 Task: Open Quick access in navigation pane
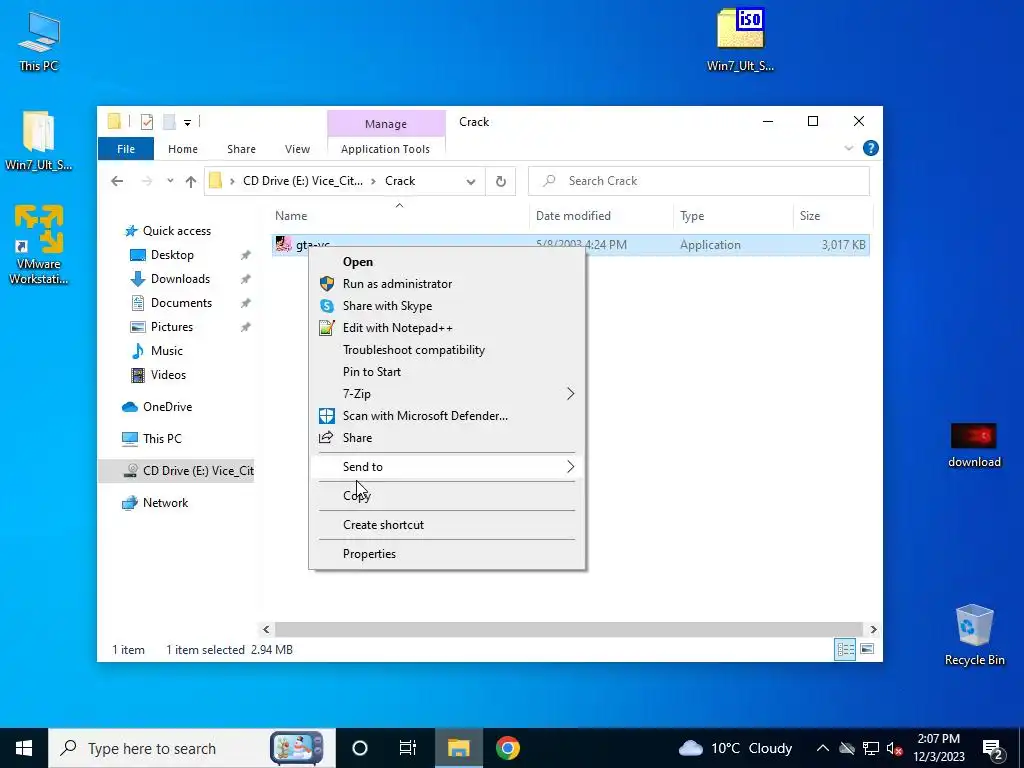coord(176,231)
